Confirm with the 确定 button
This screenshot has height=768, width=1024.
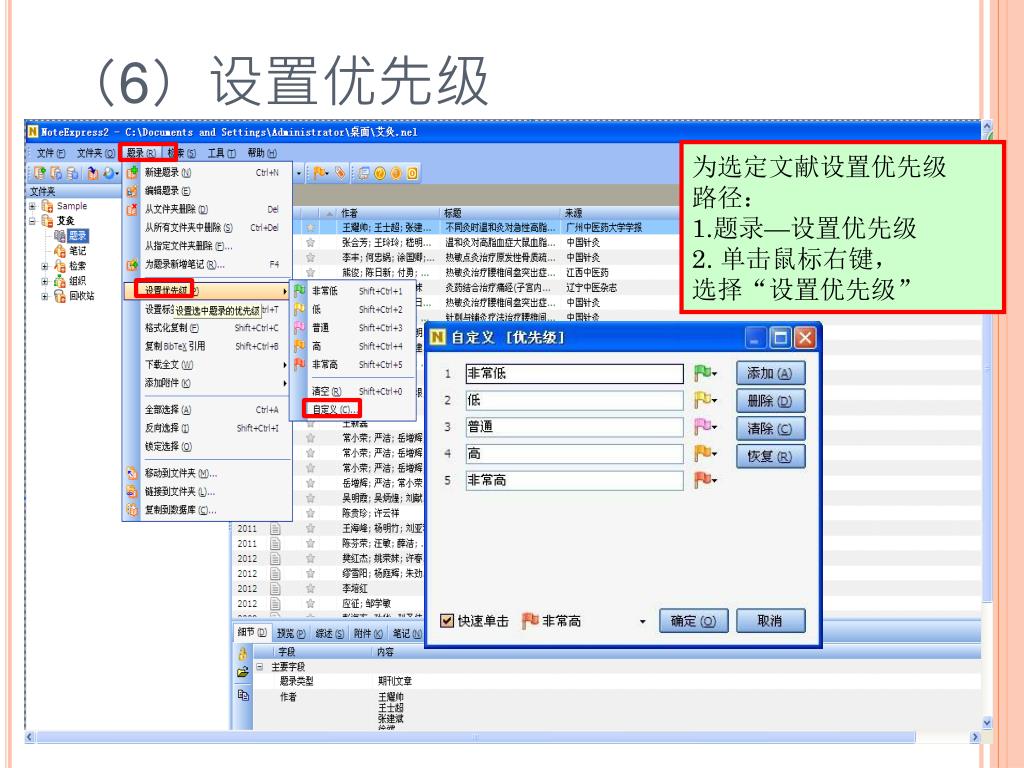point(694,621)
